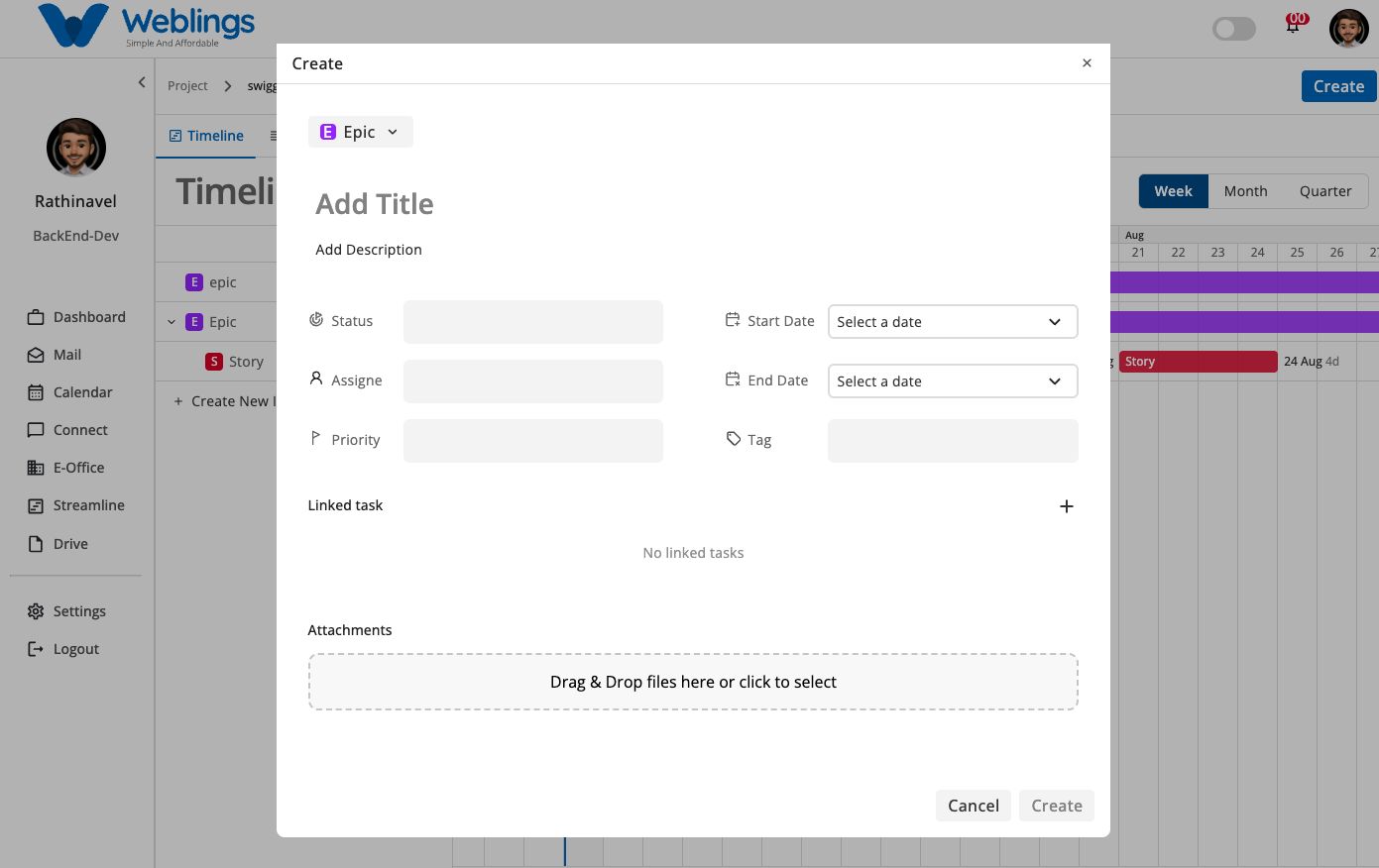Click the Settings gear icon

(36, 611)
